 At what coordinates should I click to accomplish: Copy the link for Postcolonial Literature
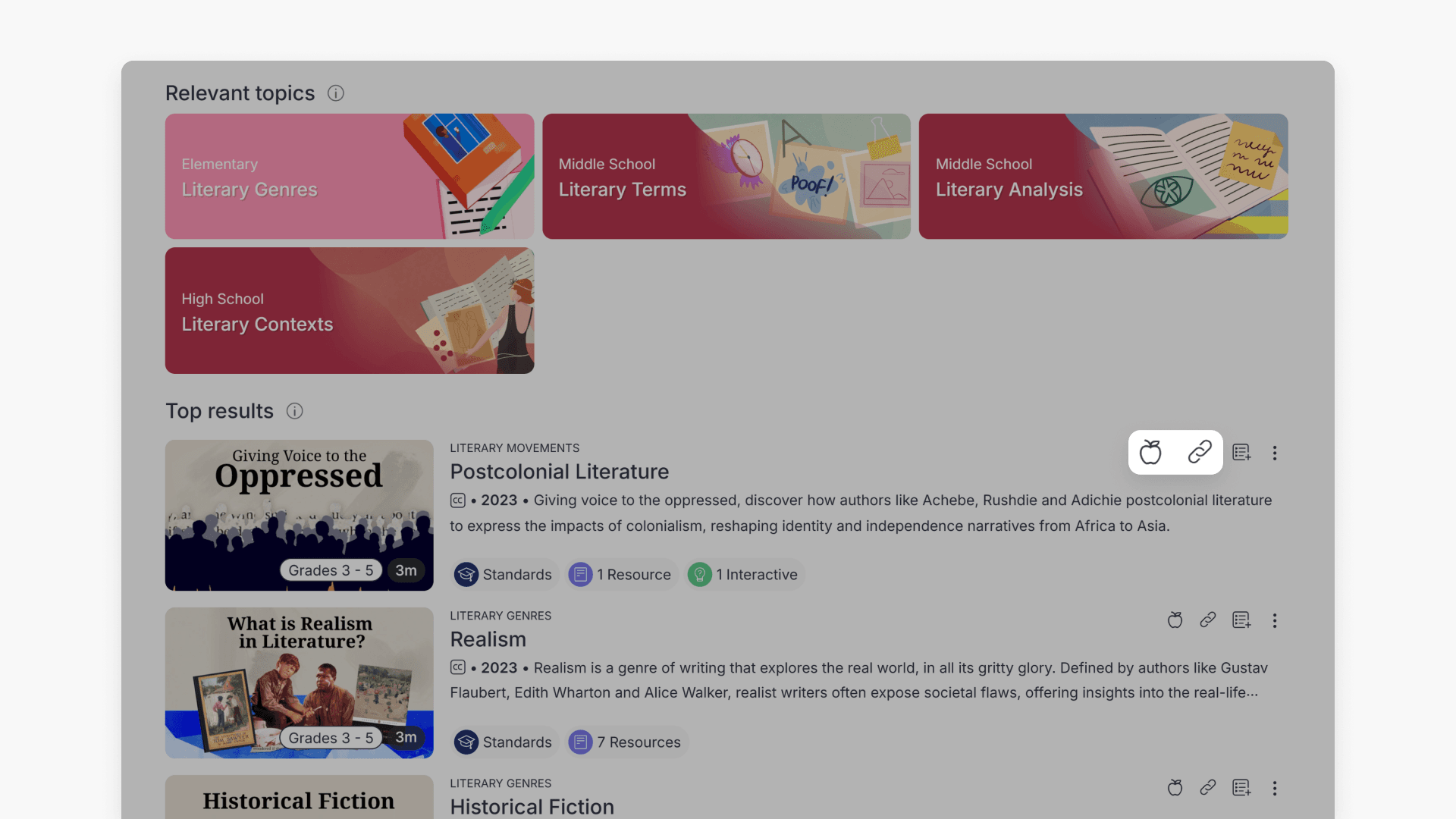click(1201, 452)
